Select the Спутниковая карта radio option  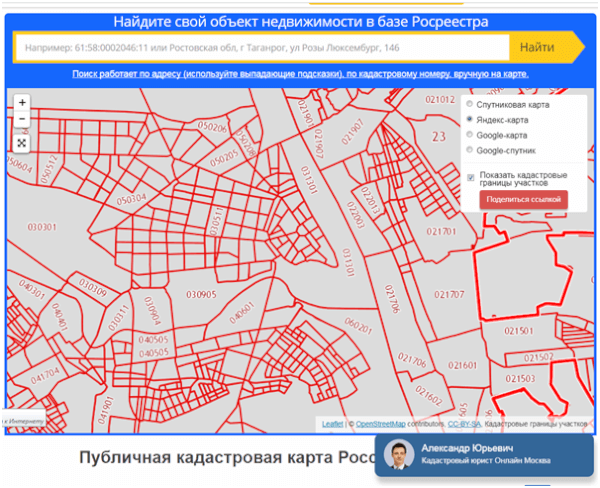(x=469, y=104)
